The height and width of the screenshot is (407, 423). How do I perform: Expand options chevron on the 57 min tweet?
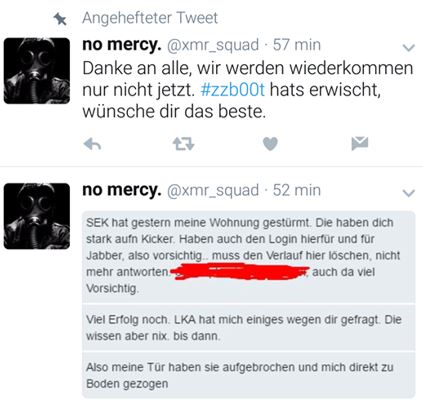tap(409, 48)
